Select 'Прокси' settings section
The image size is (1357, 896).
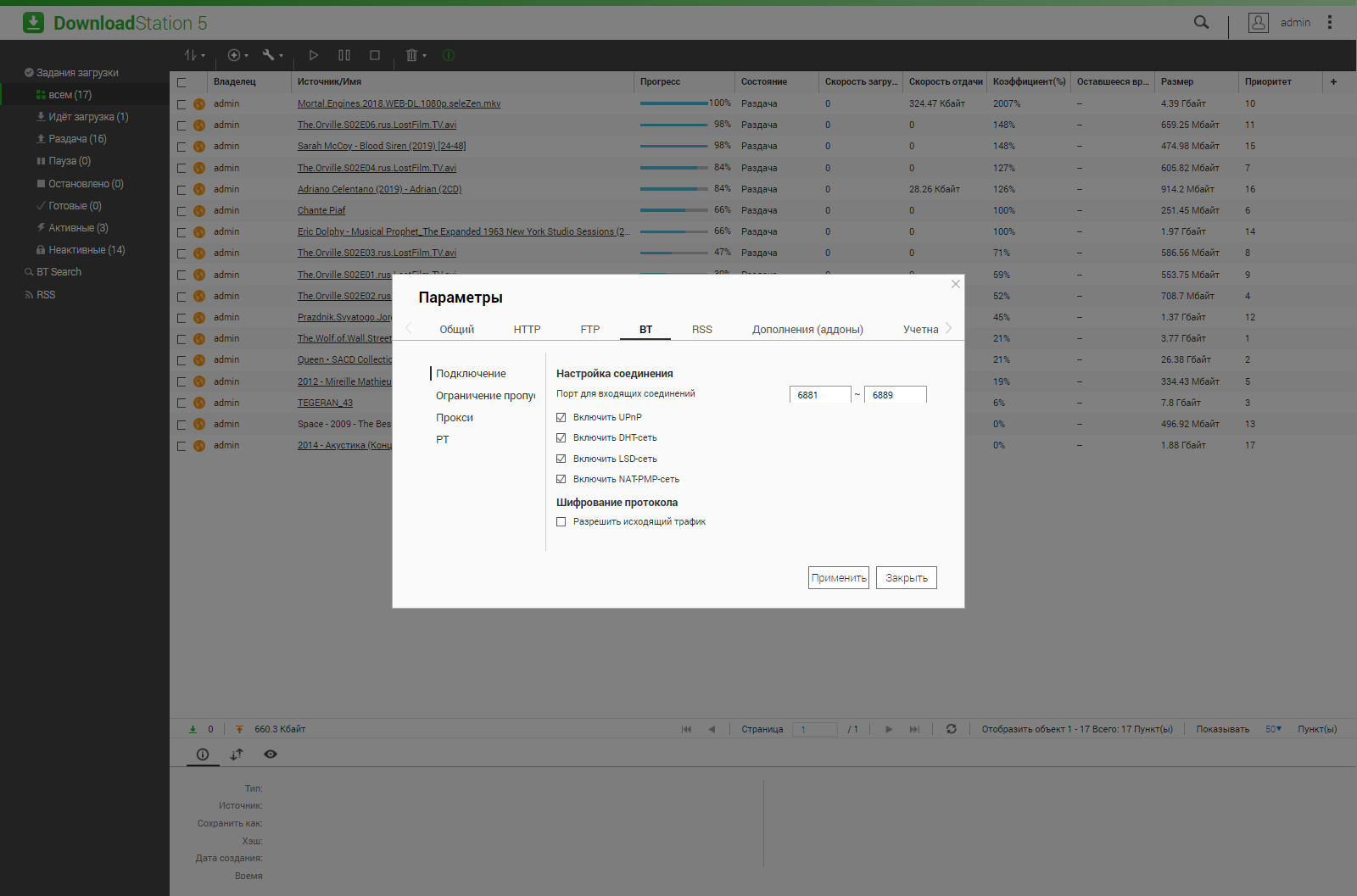click(x=455, y=417)
